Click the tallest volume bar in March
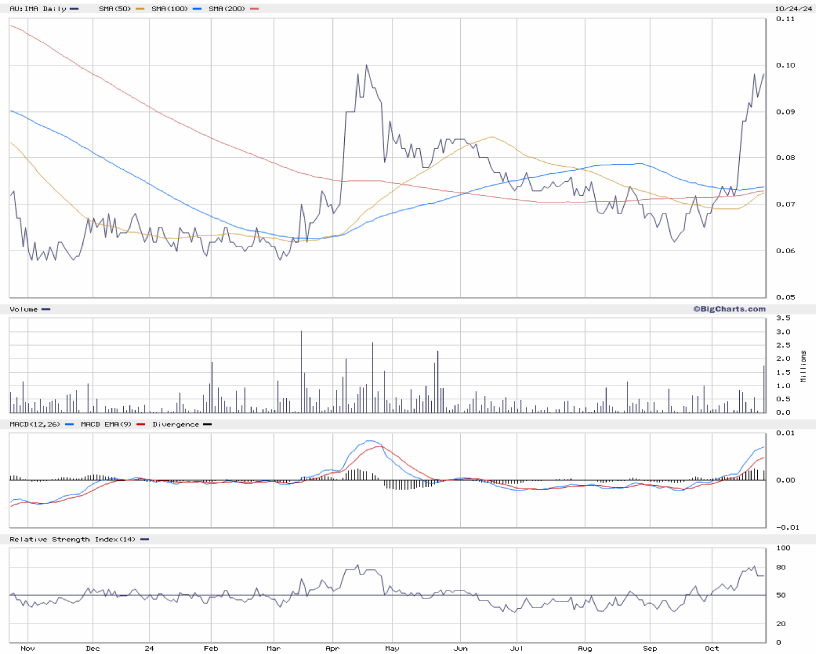Viewport: 816px width, 654px height. (302, 371)
